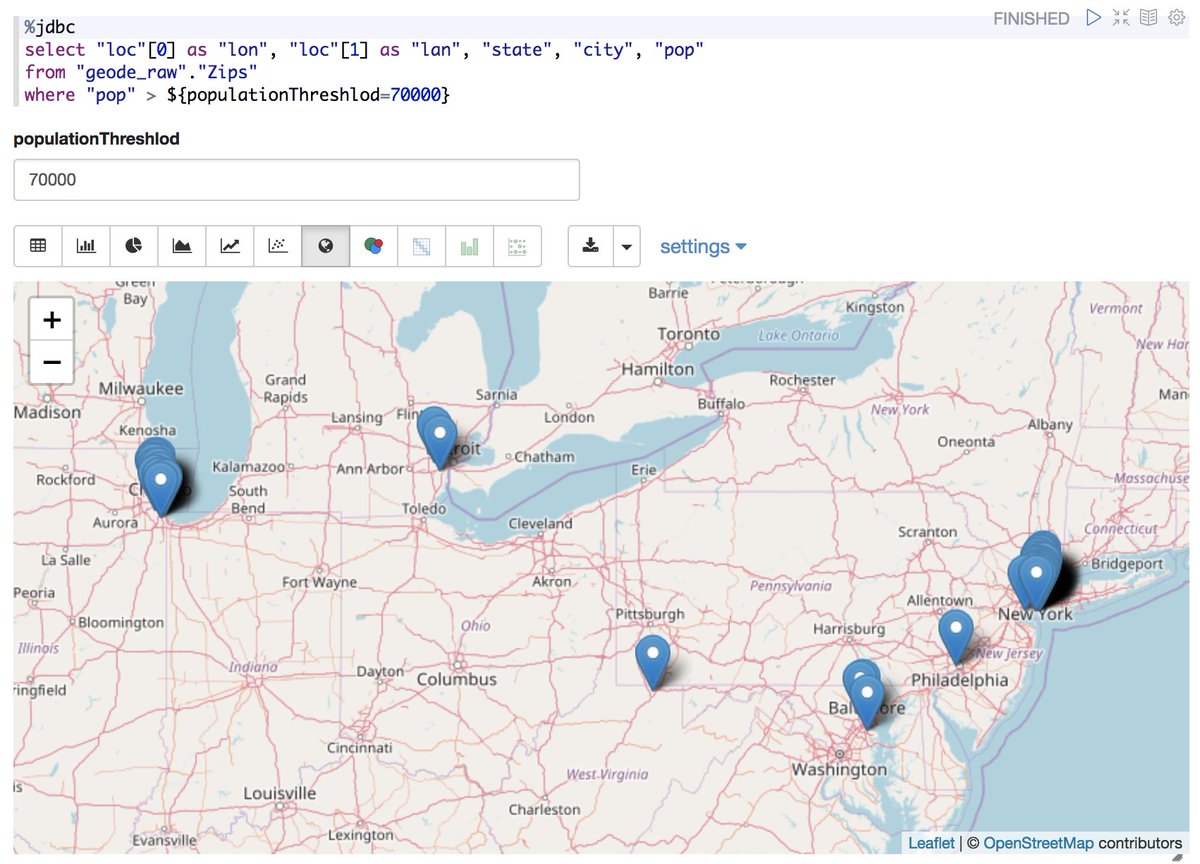This screenshot has width=1200, height=864.
Task: Open the Leaflet attribution link
Action: 931,843
